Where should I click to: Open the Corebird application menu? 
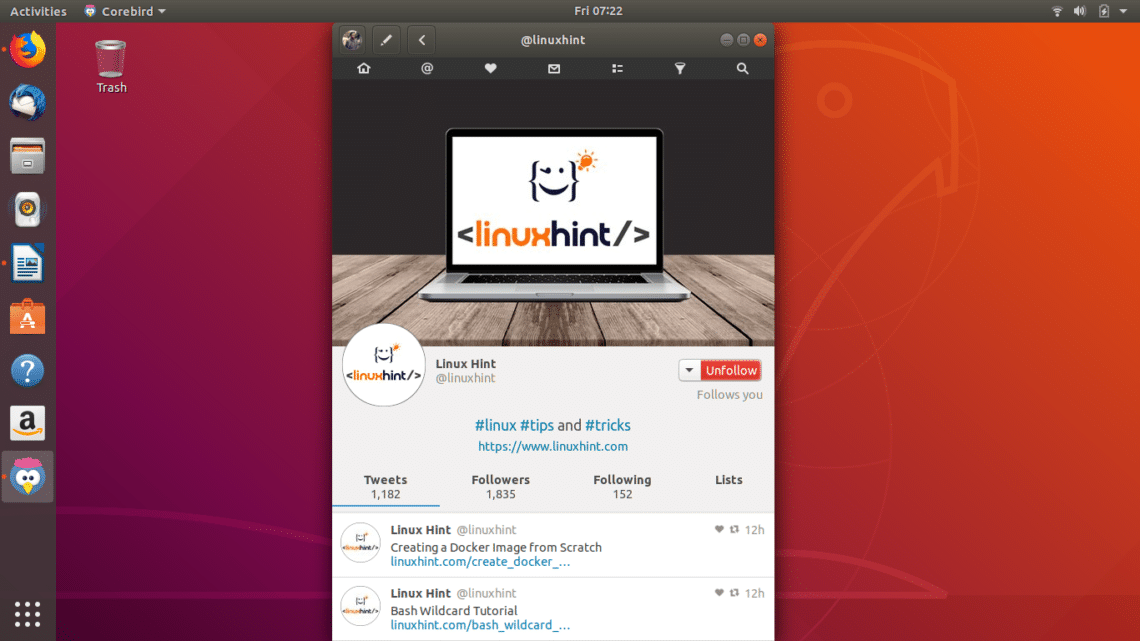point(124,11)
